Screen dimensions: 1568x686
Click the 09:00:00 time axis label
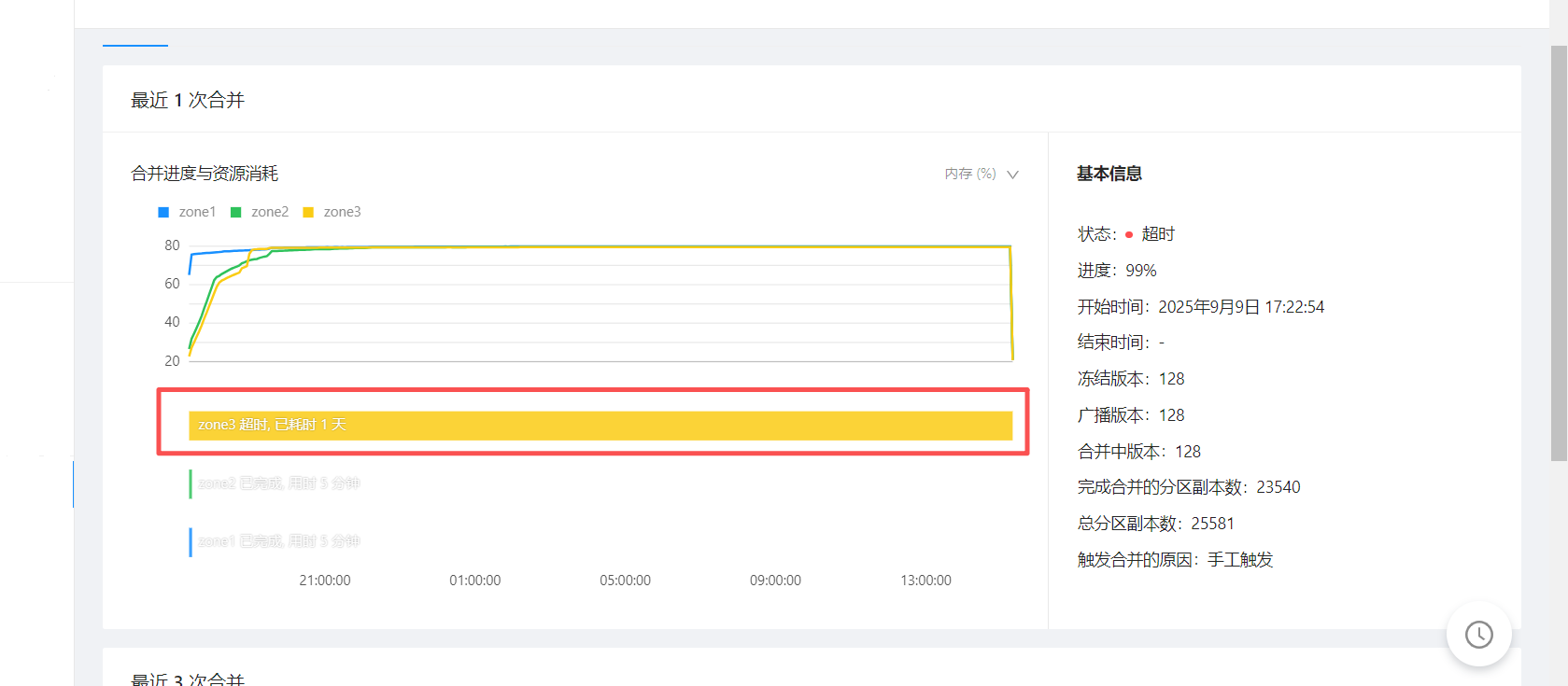pos(776,581)
